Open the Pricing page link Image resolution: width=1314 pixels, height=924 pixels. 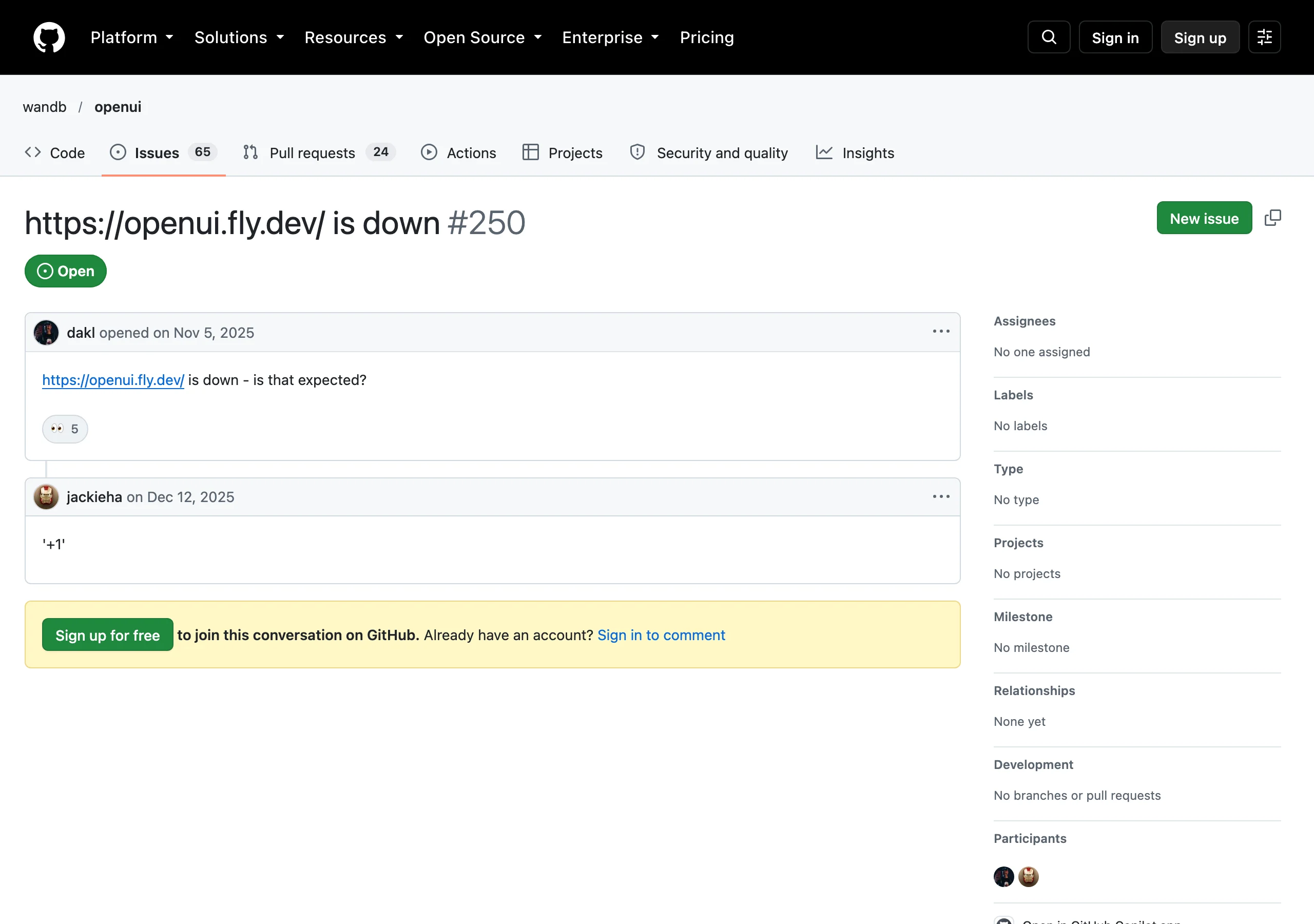pyautogui.click(x=707, y=37)
